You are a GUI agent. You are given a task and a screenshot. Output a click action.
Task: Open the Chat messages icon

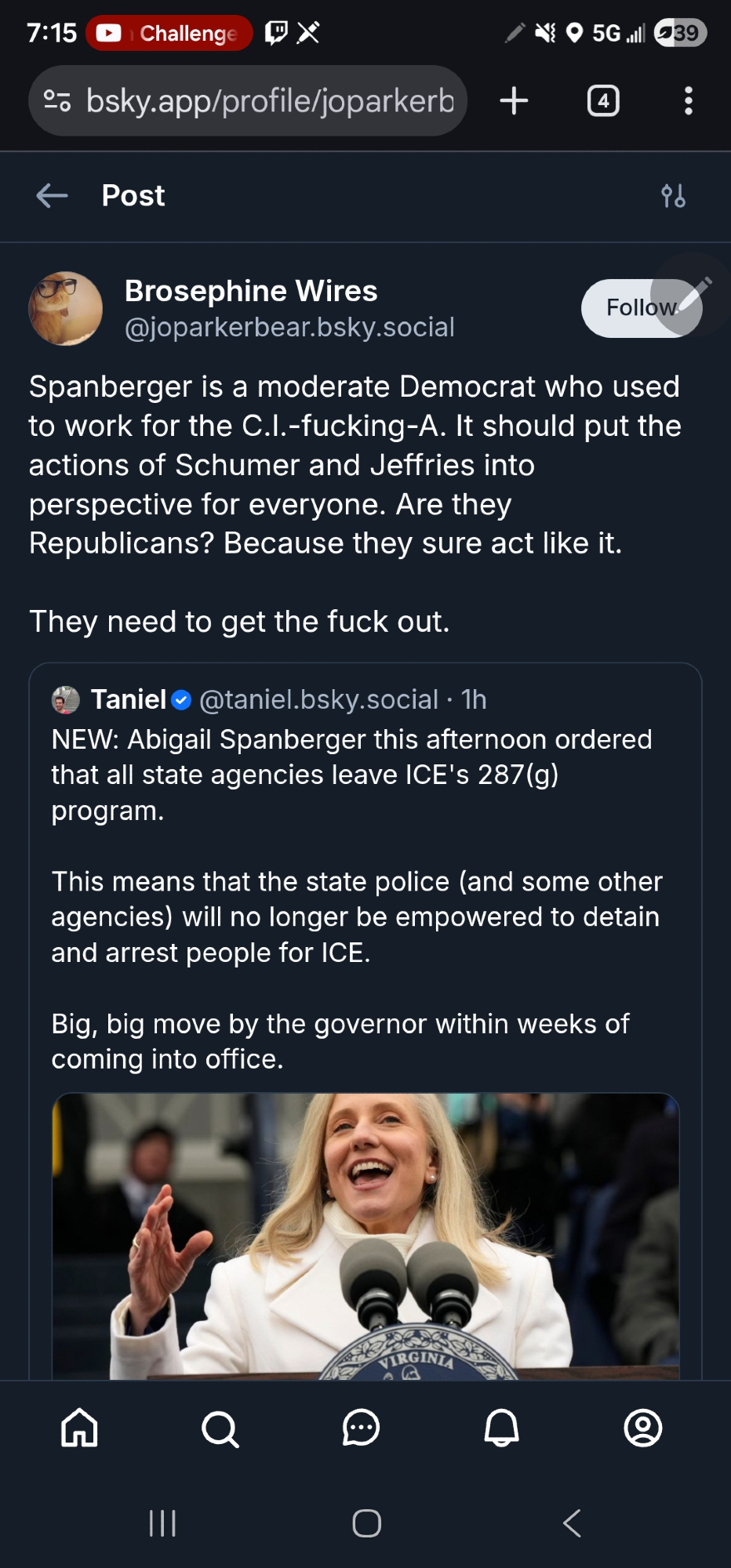[361, 1428]
